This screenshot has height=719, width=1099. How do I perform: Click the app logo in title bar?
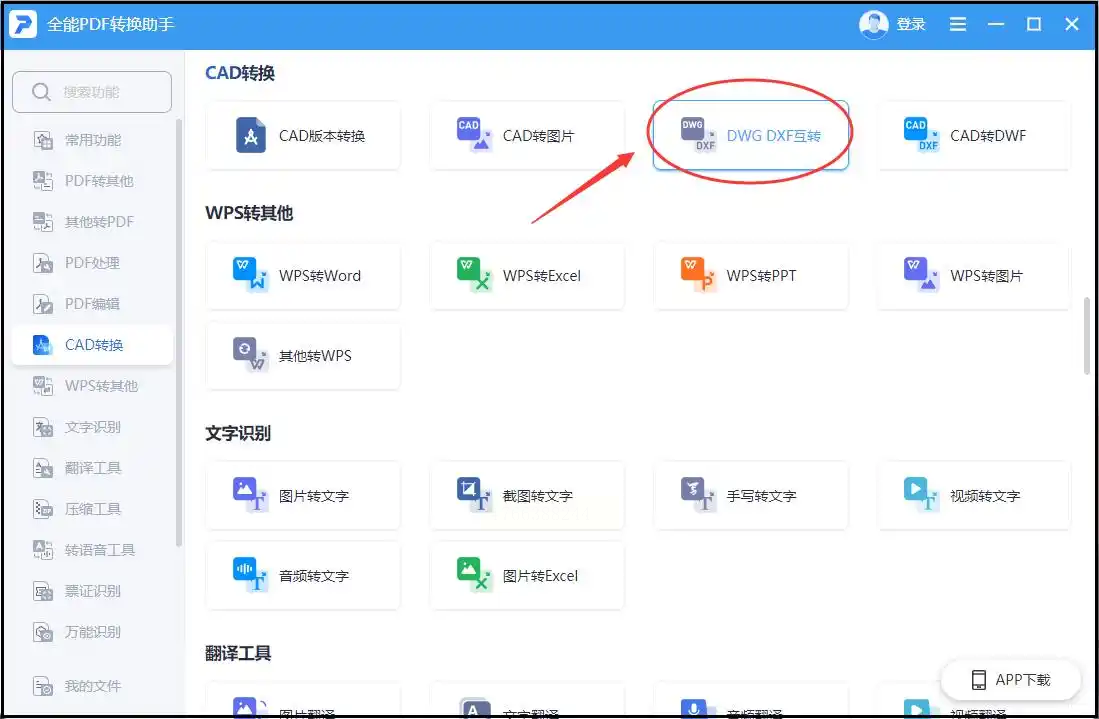coord(22,24)
